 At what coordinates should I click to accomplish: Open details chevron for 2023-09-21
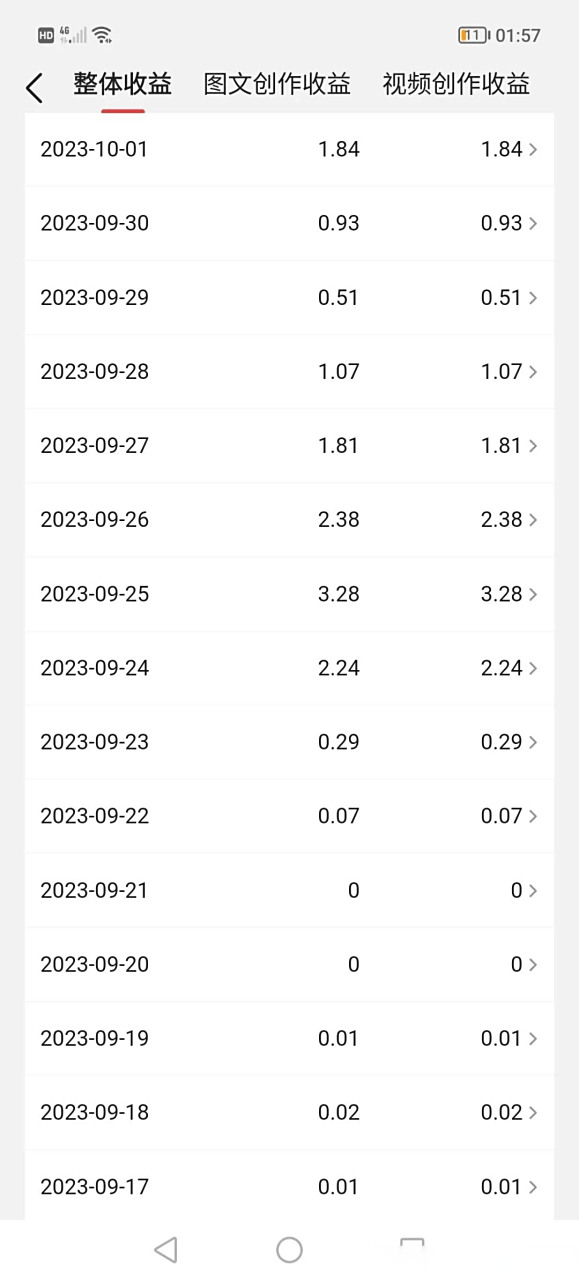point(533,890)
